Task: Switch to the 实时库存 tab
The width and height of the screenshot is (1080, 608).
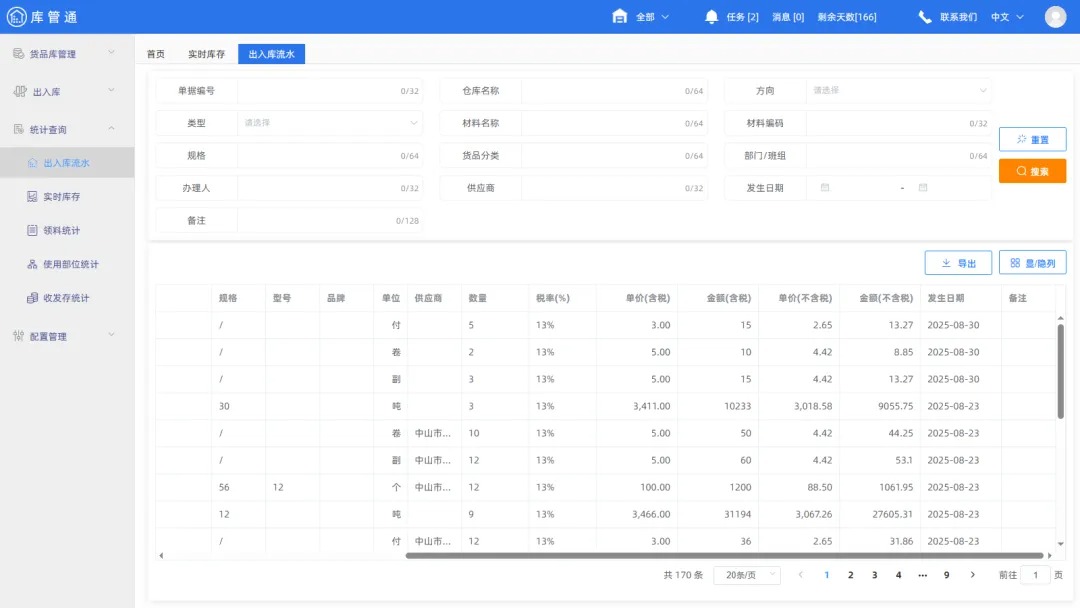Action: 206,54
